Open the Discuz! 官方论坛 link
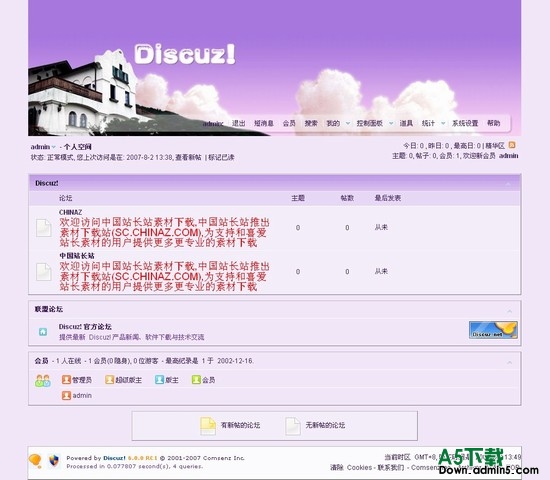The width and height of the screenshot is (550, 480). 85,327
